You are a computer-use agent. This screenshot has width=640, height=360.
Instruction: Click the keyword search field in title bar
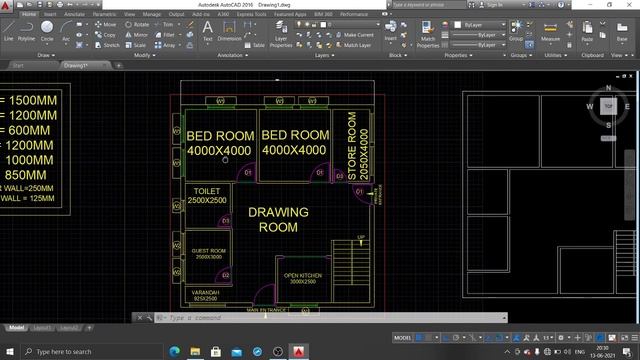[429, 4]
